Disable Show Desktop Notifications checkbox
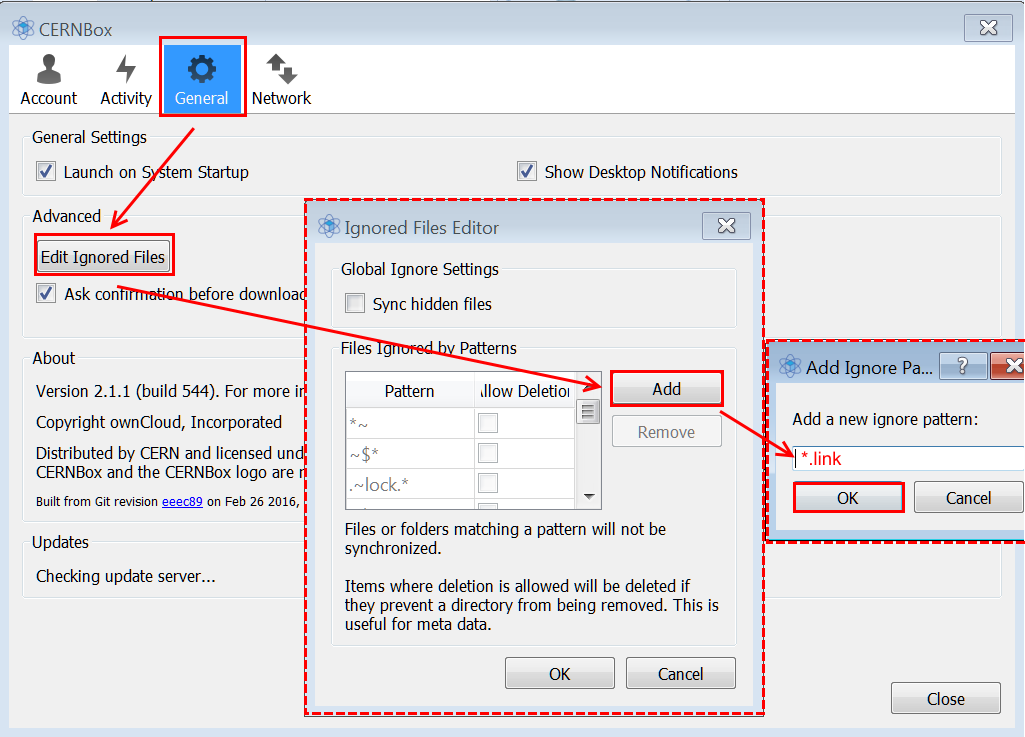1025x737 pixels. [x=527, y=171]
